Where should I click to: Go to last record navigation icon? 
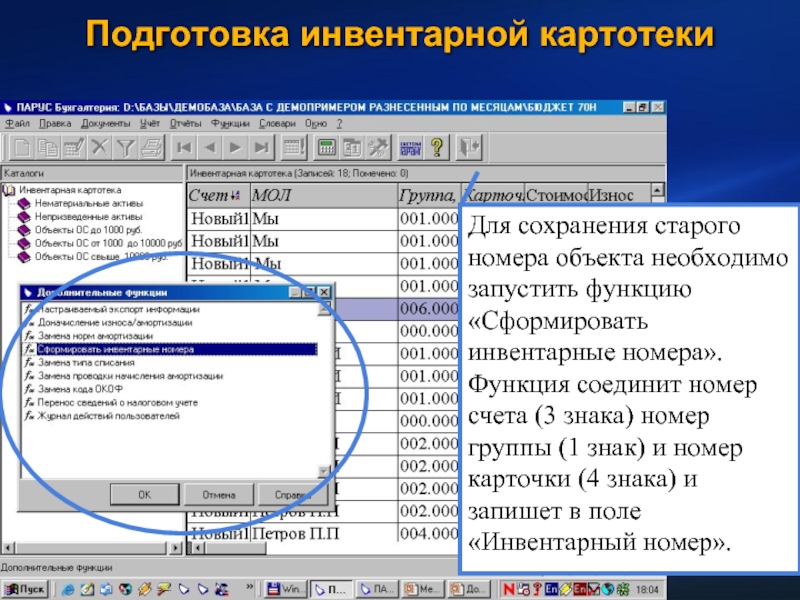click(260, 148)
